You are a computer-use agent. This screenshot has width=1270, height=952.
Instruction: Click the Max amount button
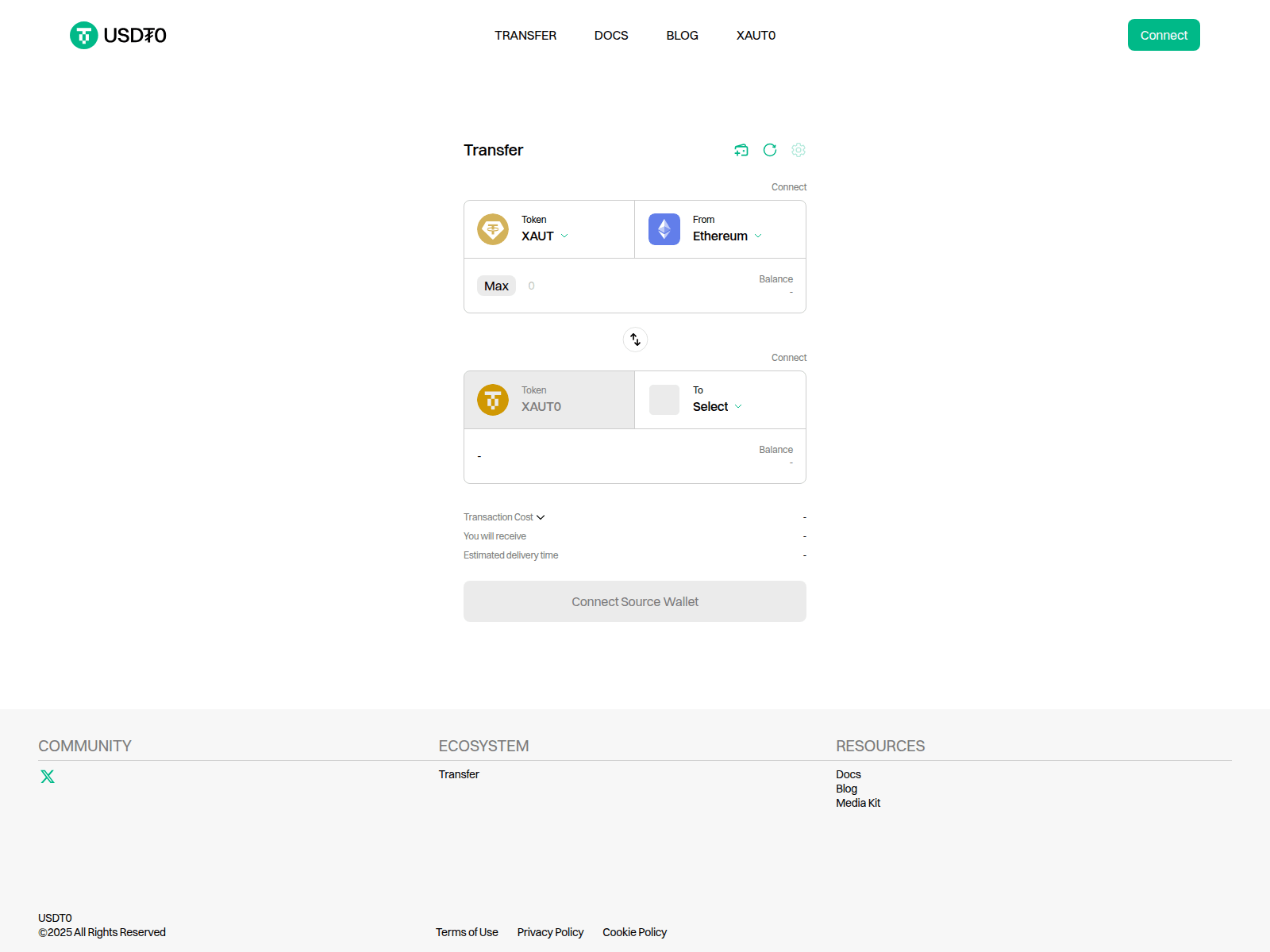click(x=496, y=286)
